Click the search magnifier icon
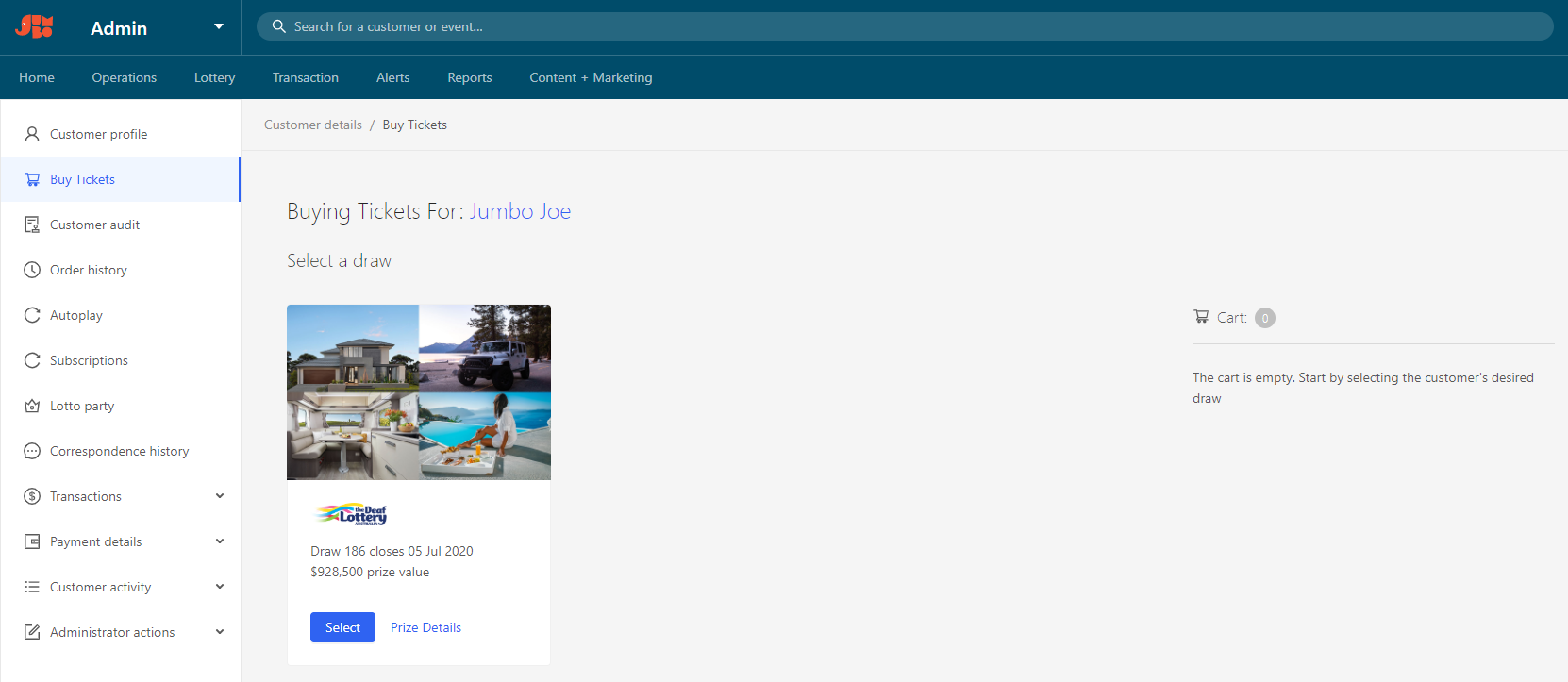The image size is (1568, 682). (x=279, y=26)
